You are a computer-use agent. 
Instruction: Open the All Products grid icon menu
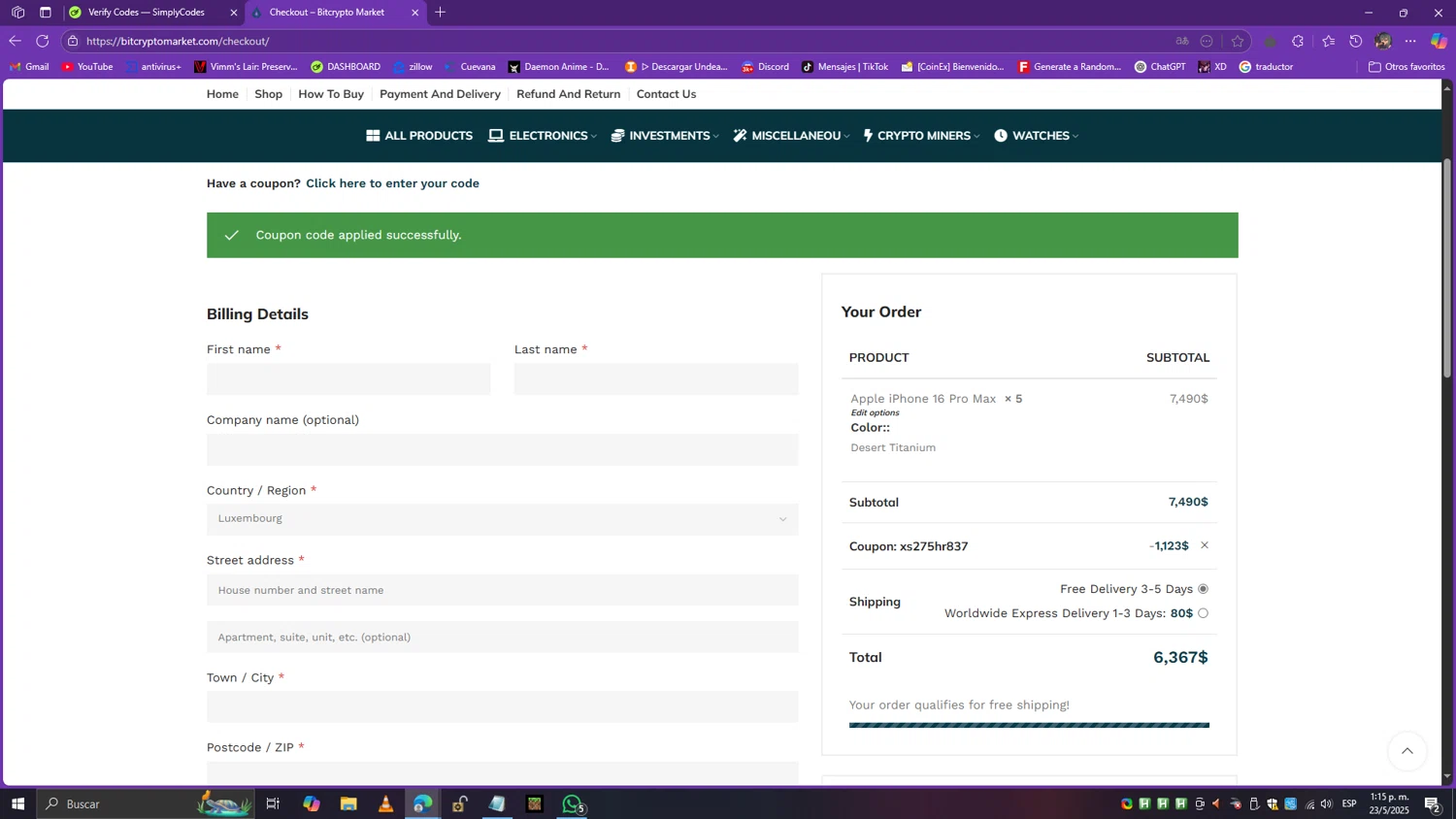click(x=419, y=136)
